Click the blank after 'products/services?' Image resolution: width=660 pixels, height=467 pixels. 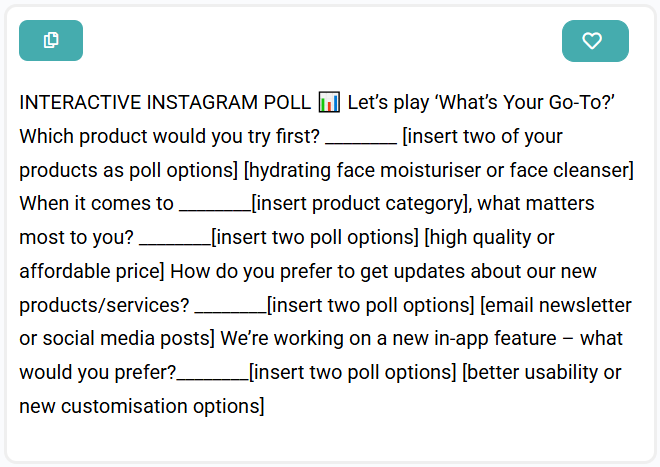coord(231,310)
